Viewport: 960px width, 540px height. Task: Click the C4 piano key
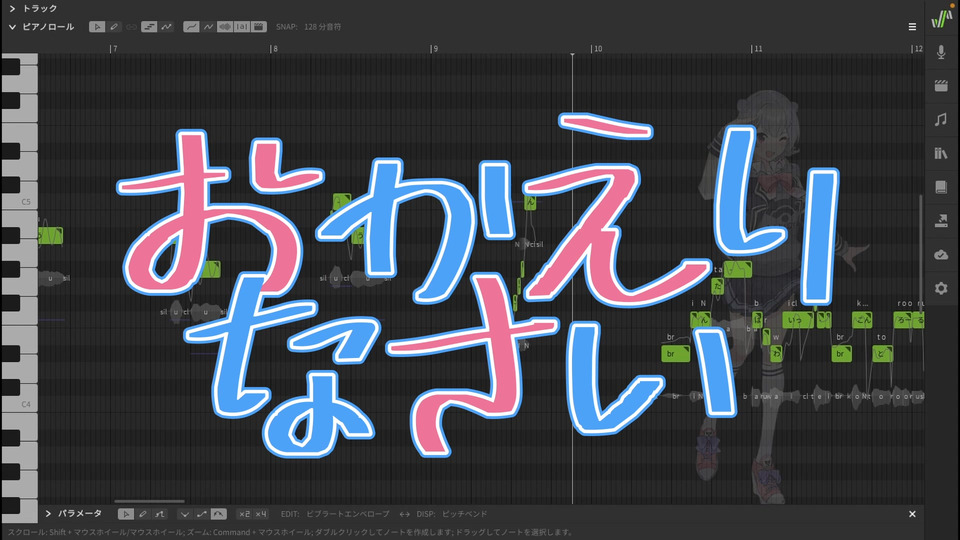coord(20,403)
